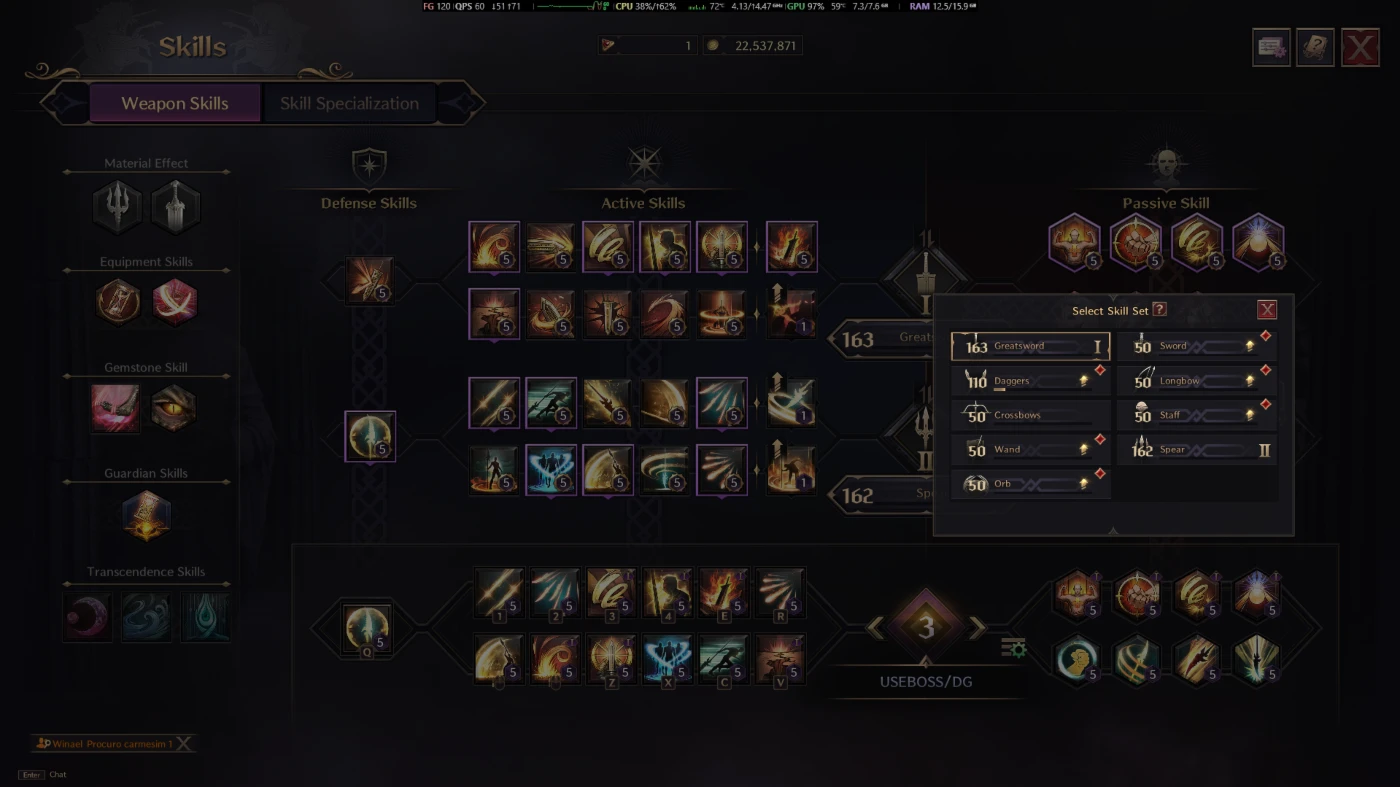This screenshot has height=787, width=1400.
Task: Go to the next skill preset arrow
Action: coord(977,627)
